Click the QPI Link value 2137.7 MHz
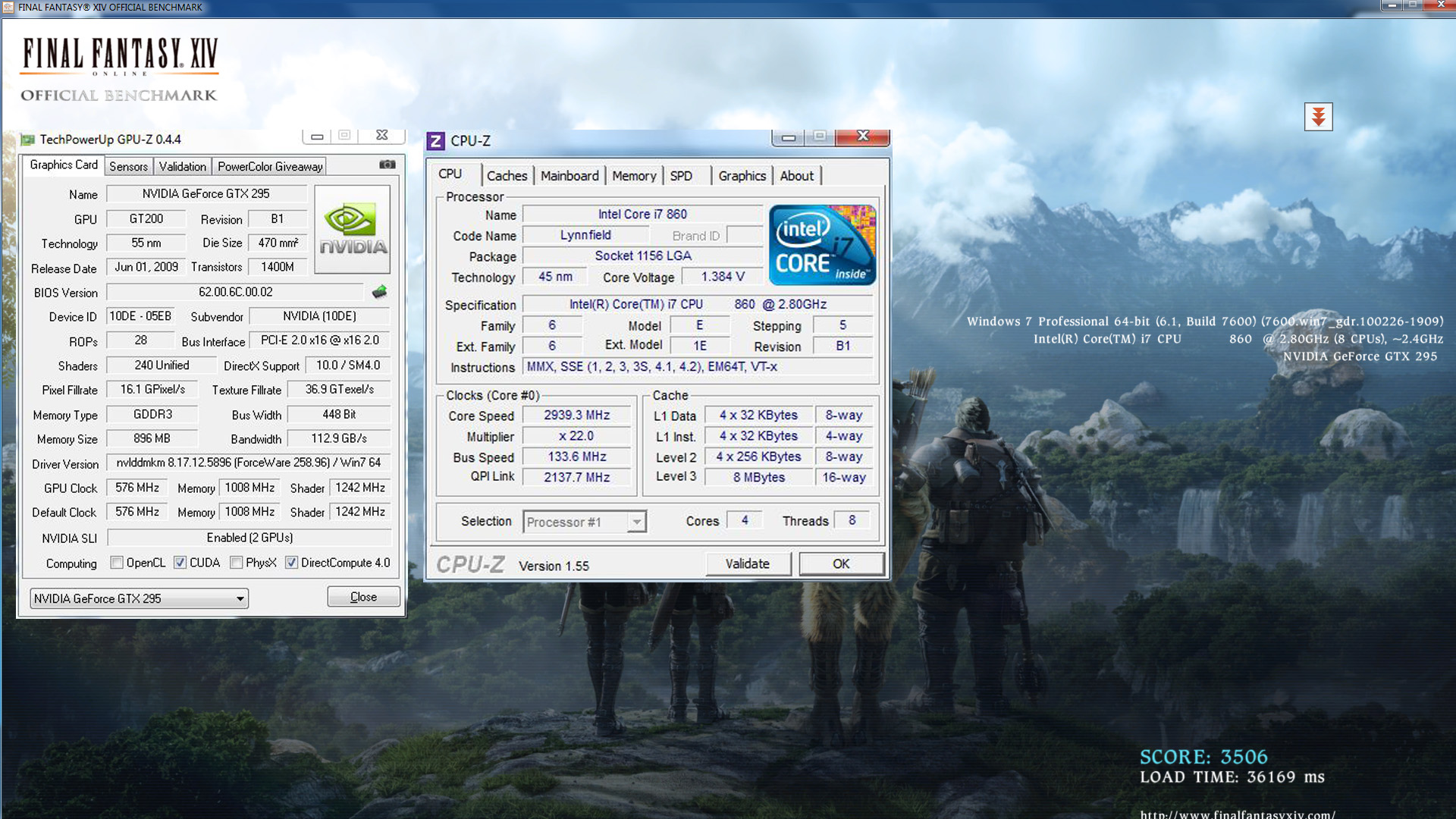This screenshot has width=1456, height=819. click(576, 477)
